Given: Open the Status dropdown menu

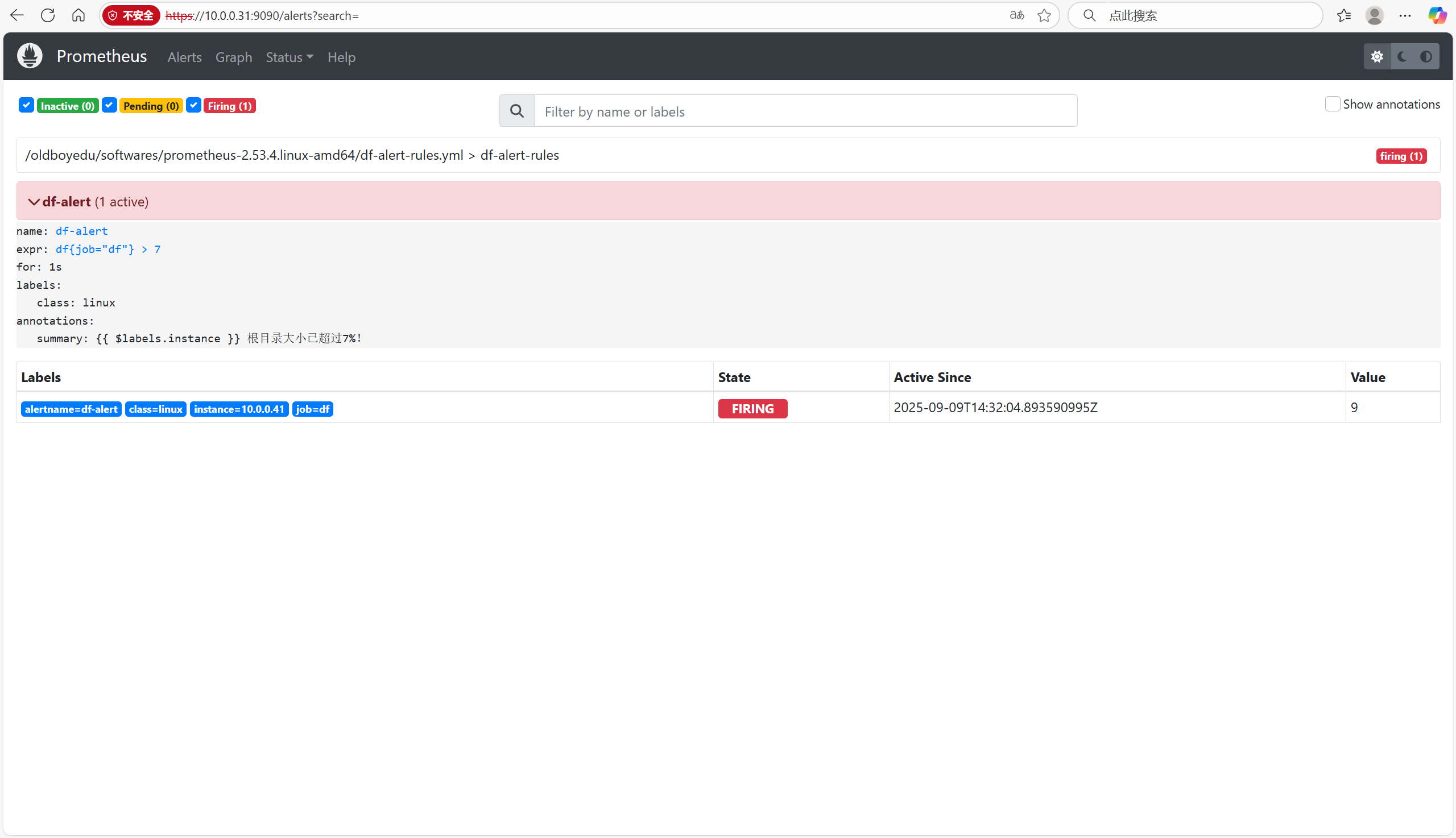Looking at the screenshot, I should 289,57.
